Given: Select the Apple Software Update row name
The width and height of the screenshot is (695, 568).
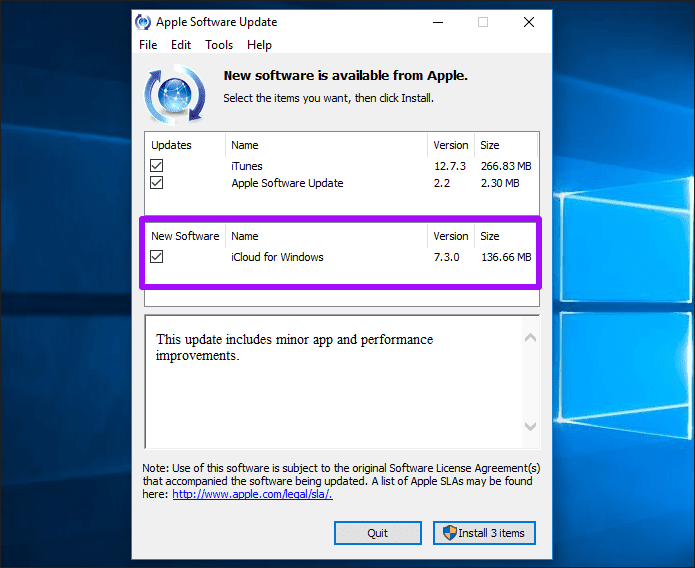Looking at the screenshot, I should [287, 183].
